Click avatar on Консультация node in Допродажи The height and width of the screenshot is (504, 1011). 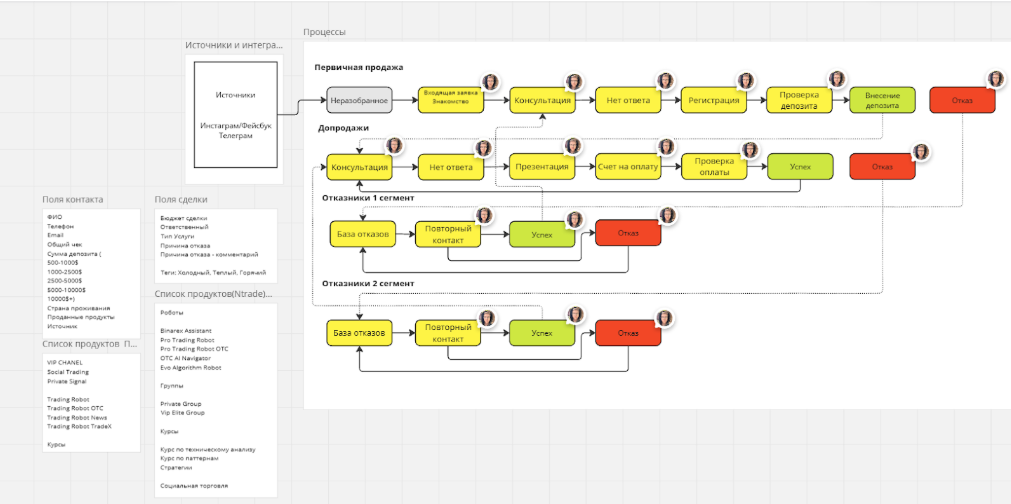pos(394,146)
